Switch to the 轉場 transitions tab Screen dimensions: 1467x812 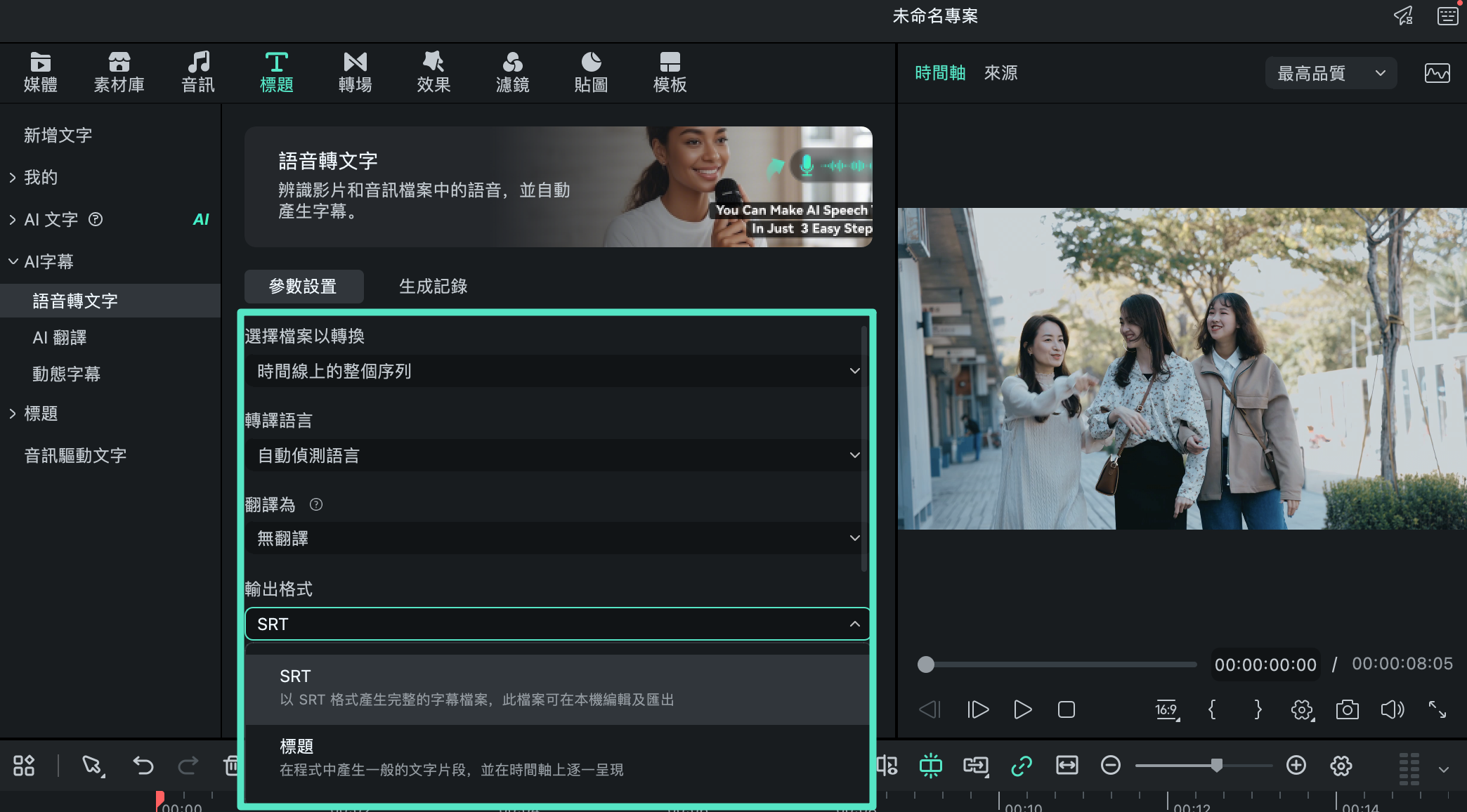(356, 72)
